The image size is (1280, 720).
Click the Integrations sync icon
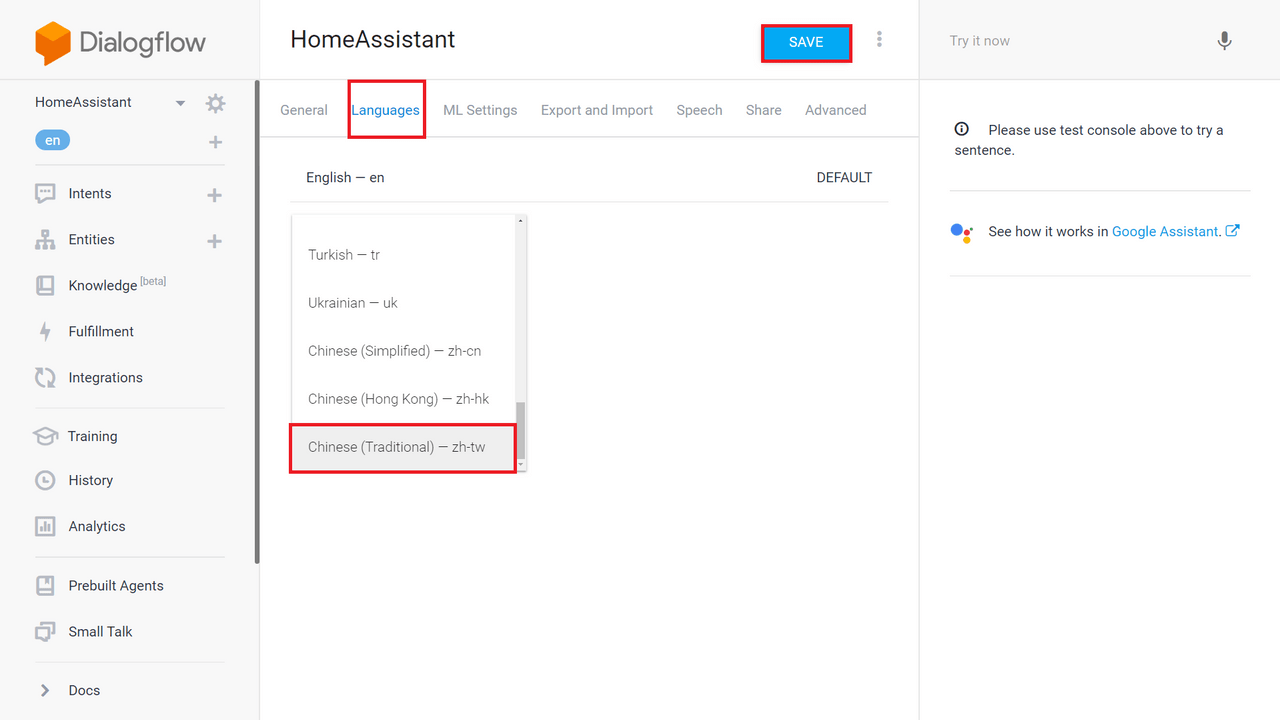(45, 378)
